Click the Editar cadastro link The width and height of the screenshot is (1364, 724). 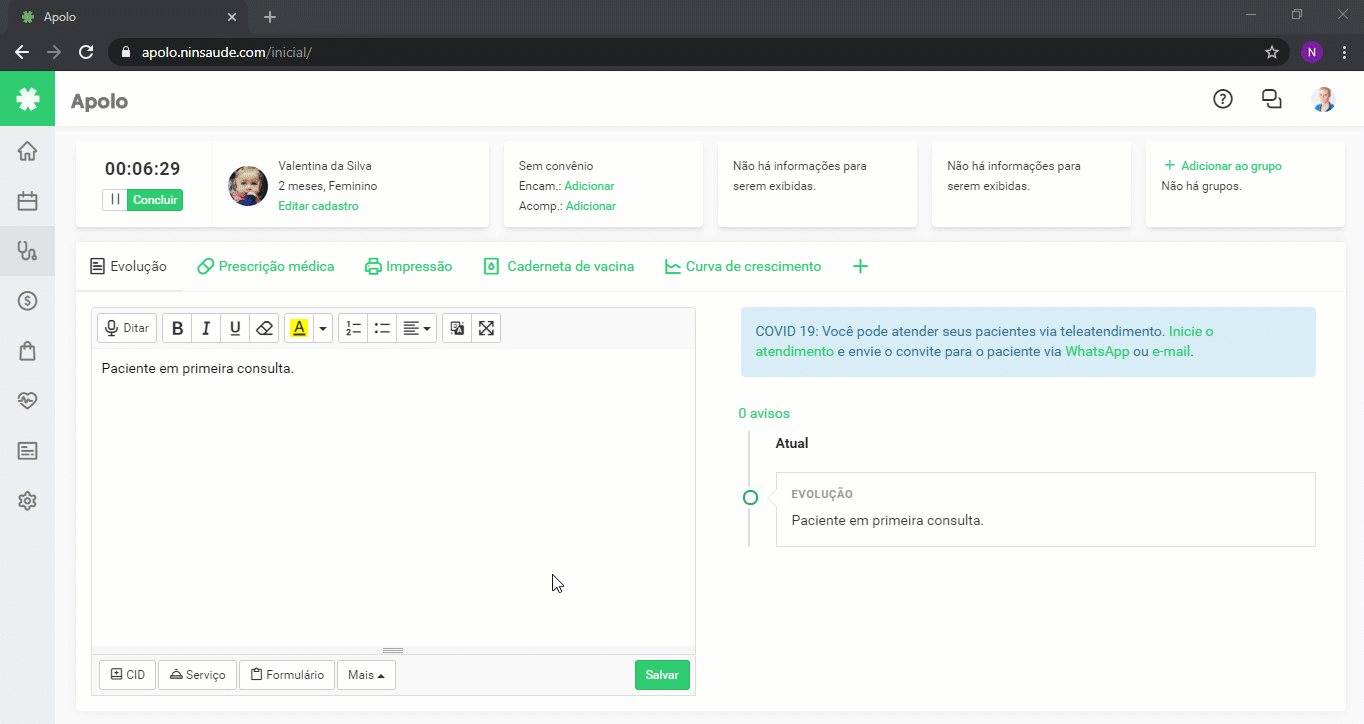[x=318, y=206]
